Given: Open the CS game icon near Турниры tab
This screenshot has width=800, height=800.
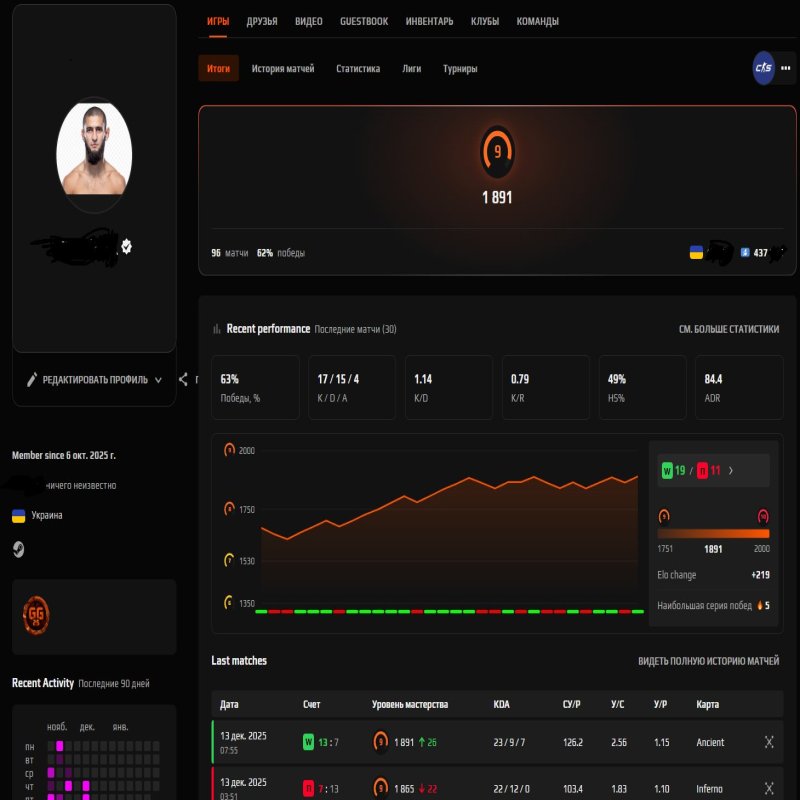Looking at the screenshot, I should click(x=762, y=68).
